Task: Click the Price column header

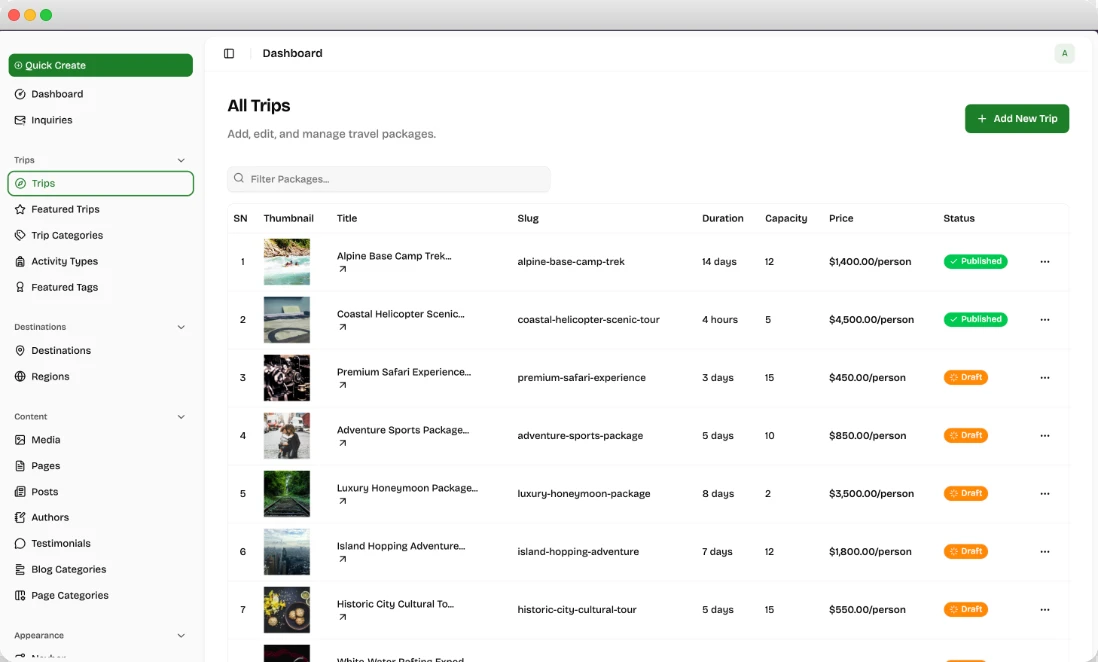Action: point(841,219)
